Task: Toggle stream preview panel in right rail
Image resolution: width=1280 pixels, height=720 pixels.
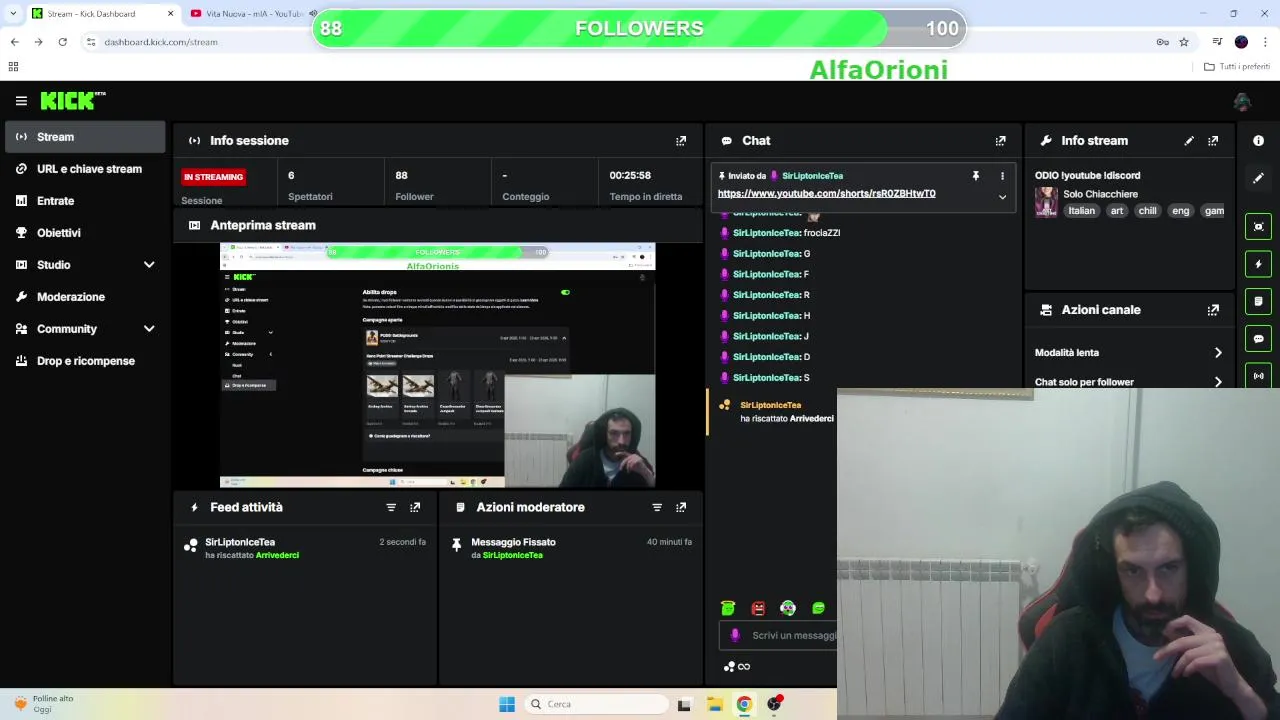Action: (1258, 227)
